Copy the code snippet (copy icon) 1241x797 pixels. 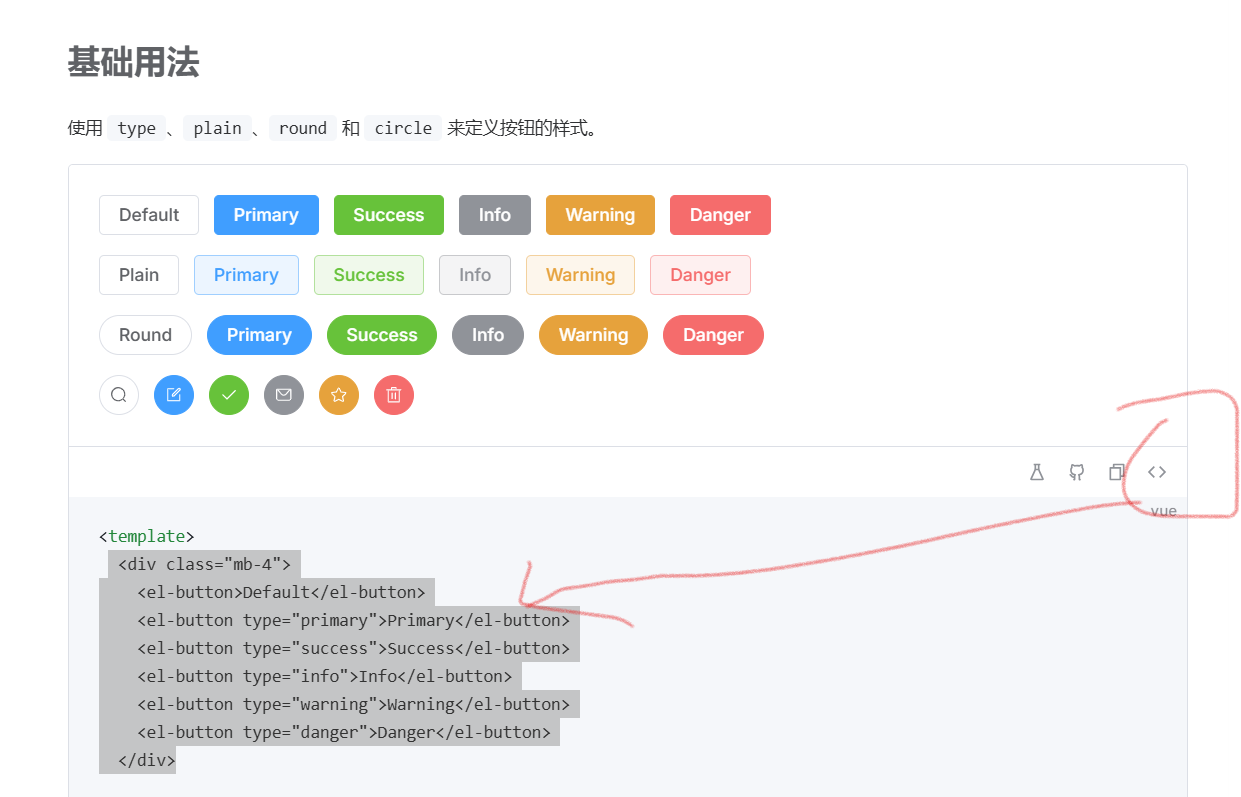click(1117, 471)
